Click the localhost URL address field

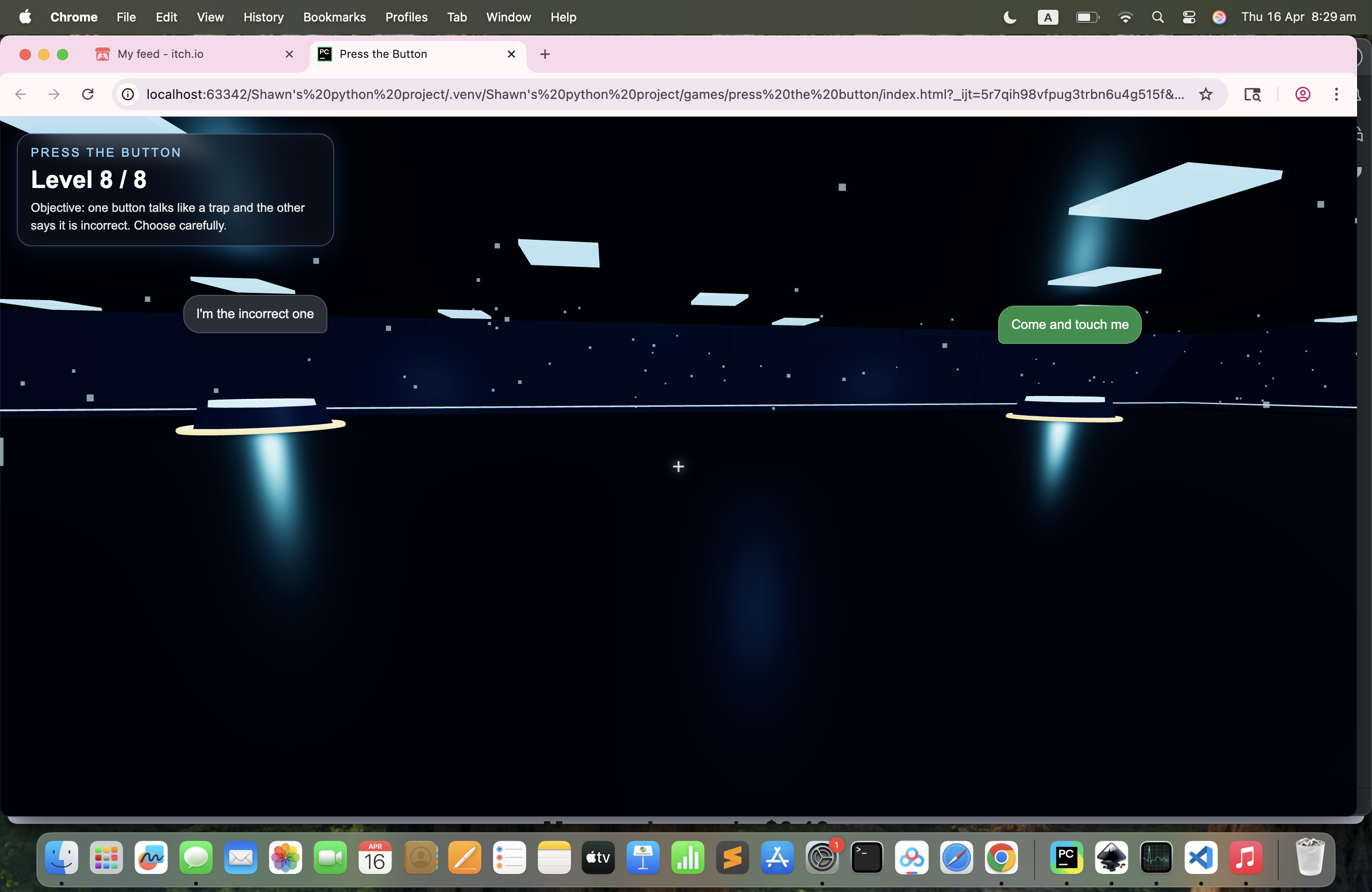point(663,94)
